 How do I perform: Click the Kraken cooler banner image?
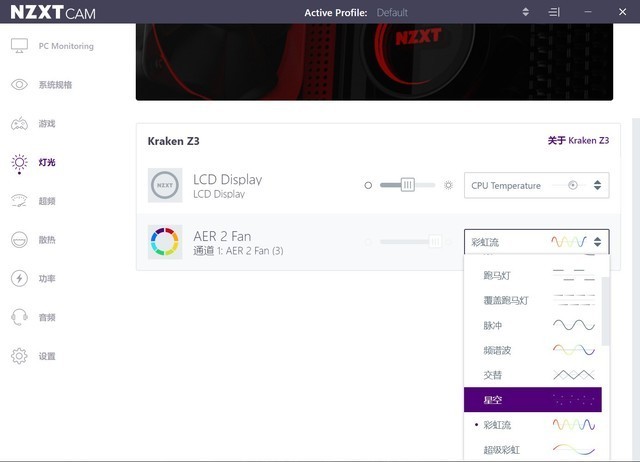(374, 62)
